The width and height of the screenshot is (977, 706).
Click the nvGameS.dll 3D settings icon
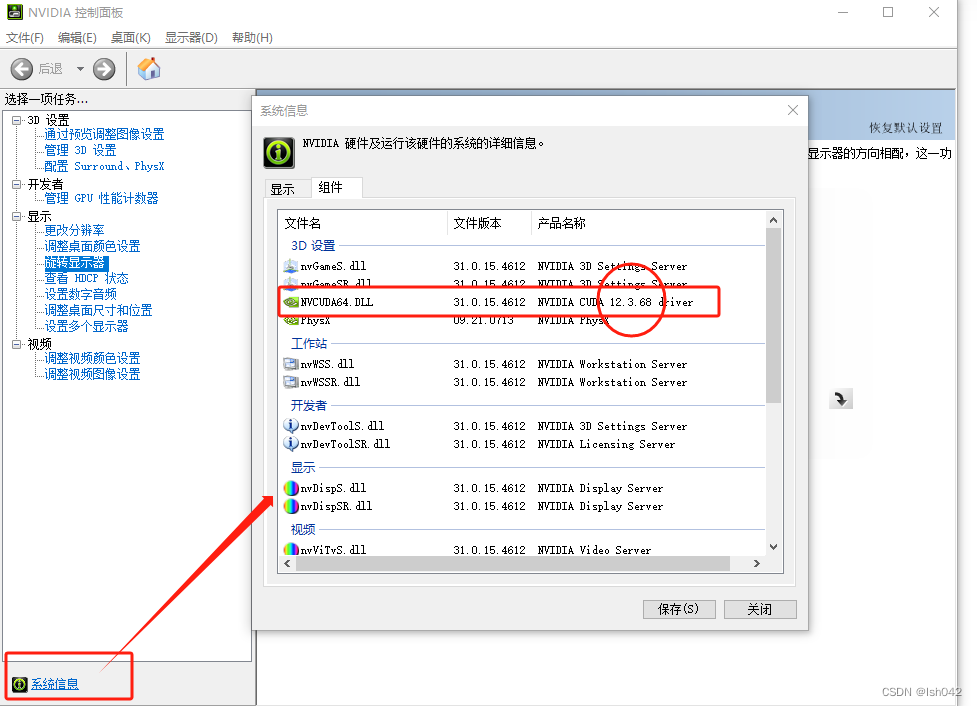(x=290, y=265)
